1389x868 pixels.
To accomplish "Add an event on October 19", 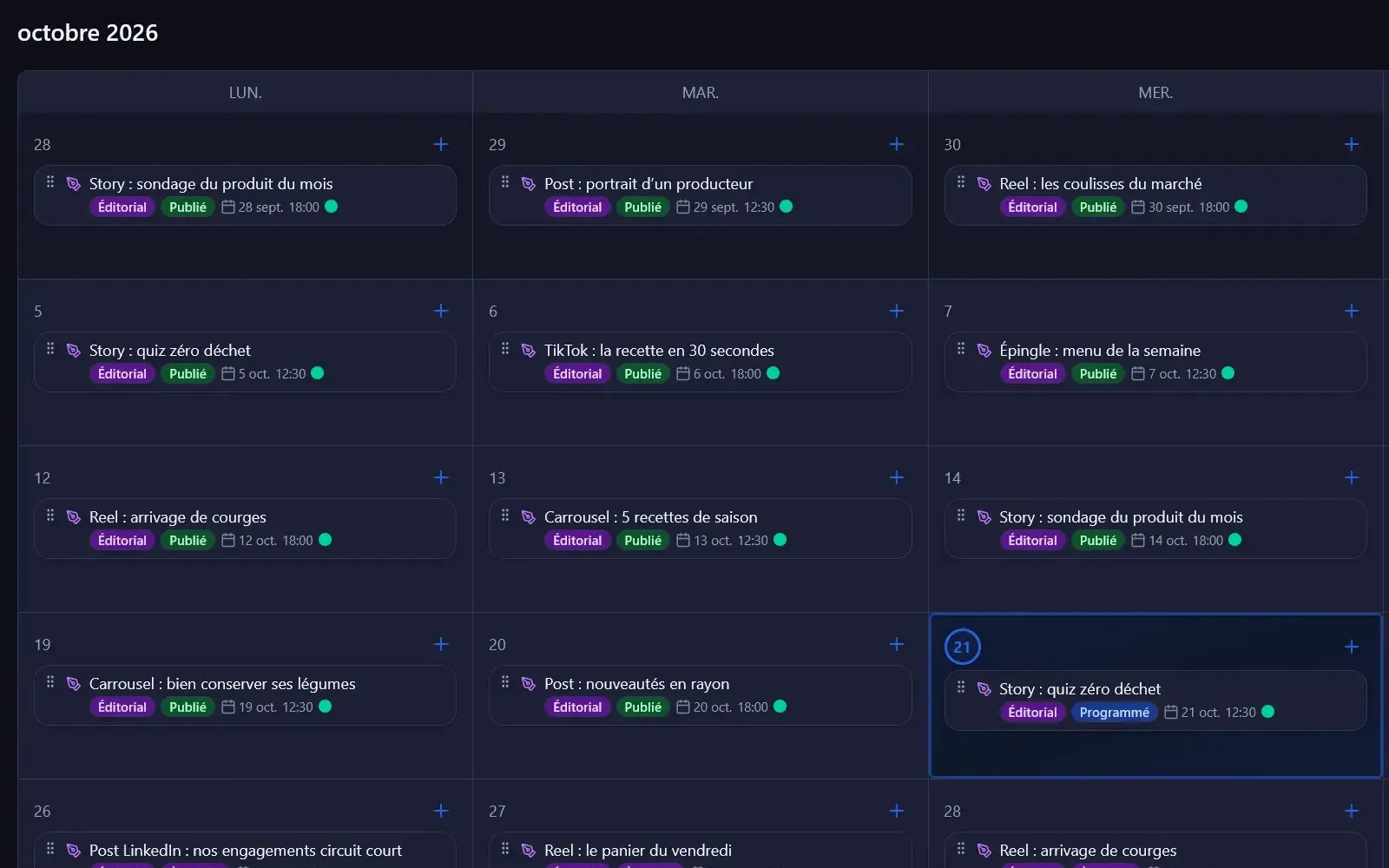I will click(441, 644).
